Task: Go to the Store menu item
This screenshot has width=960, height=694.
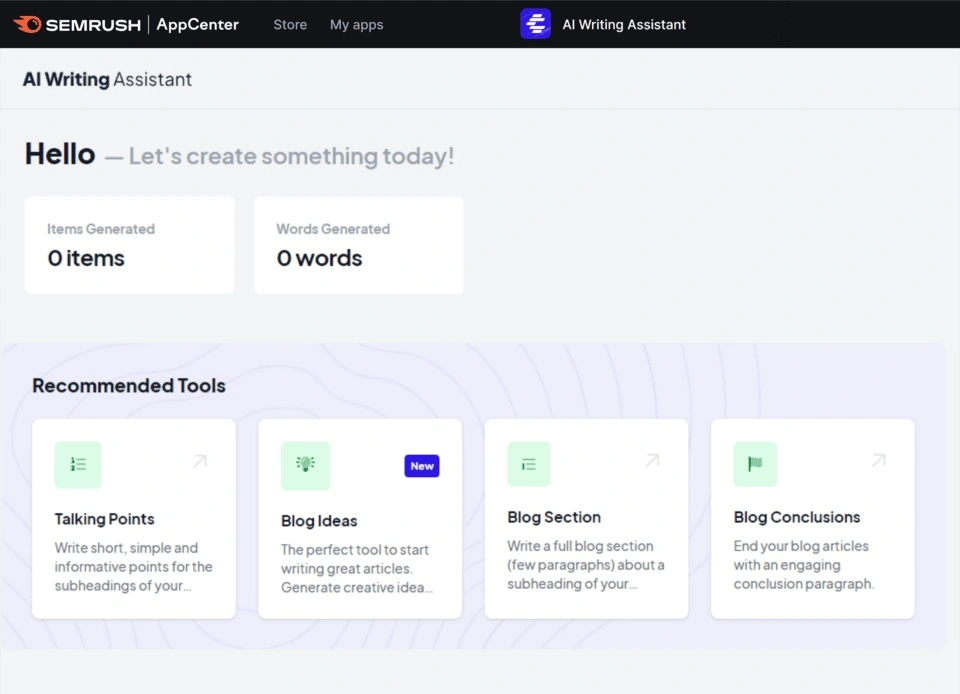Action: (x=290, y=24)
